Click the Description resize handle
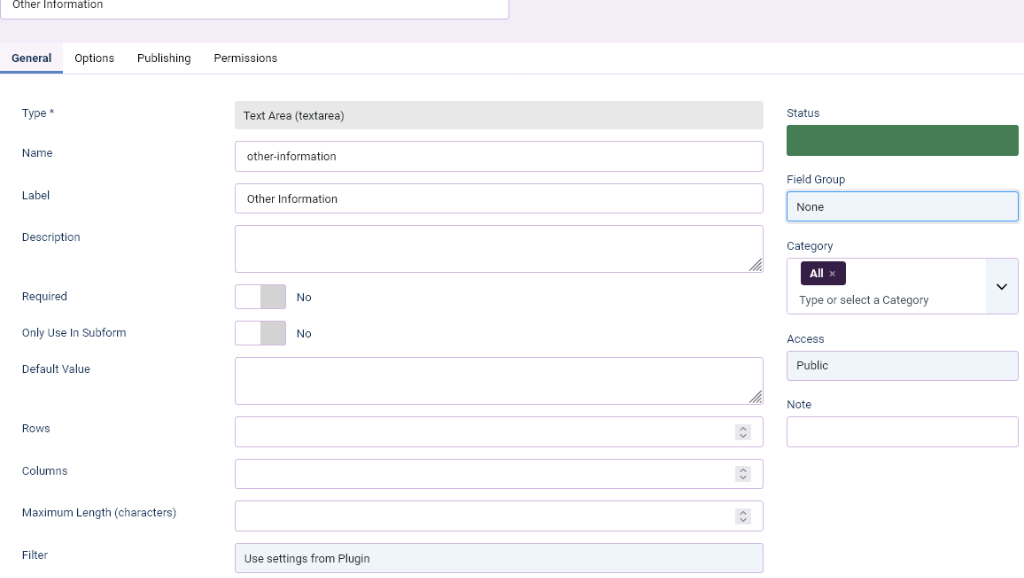 pyautogui.click(x=755, y=265)
